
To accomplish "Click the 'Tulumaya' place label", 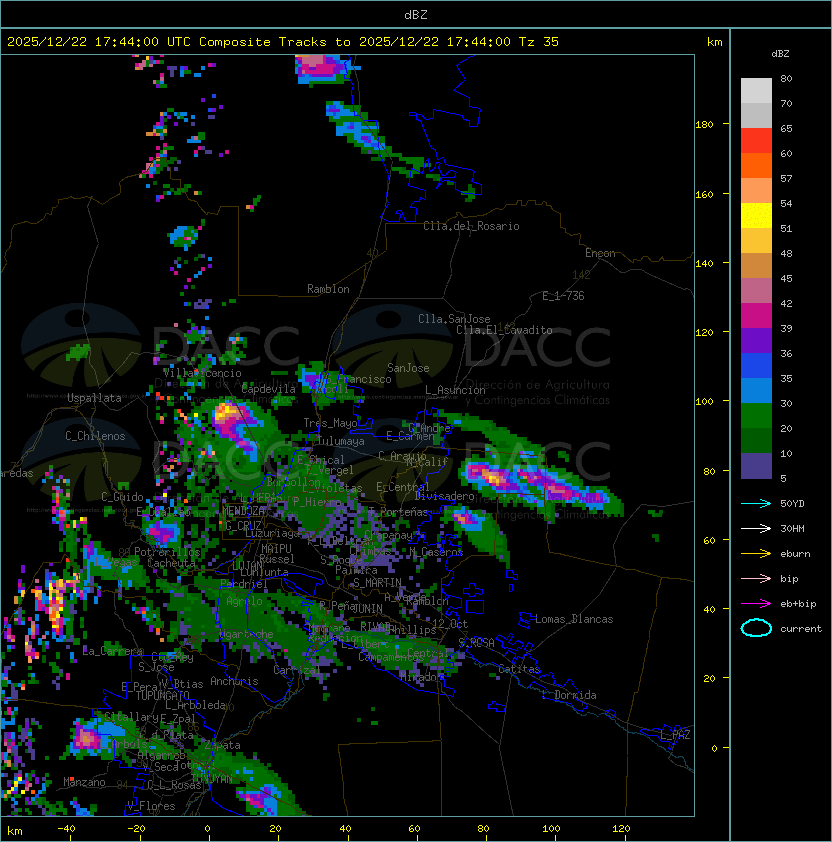I will pyautogui.click(x=341, y=441).
